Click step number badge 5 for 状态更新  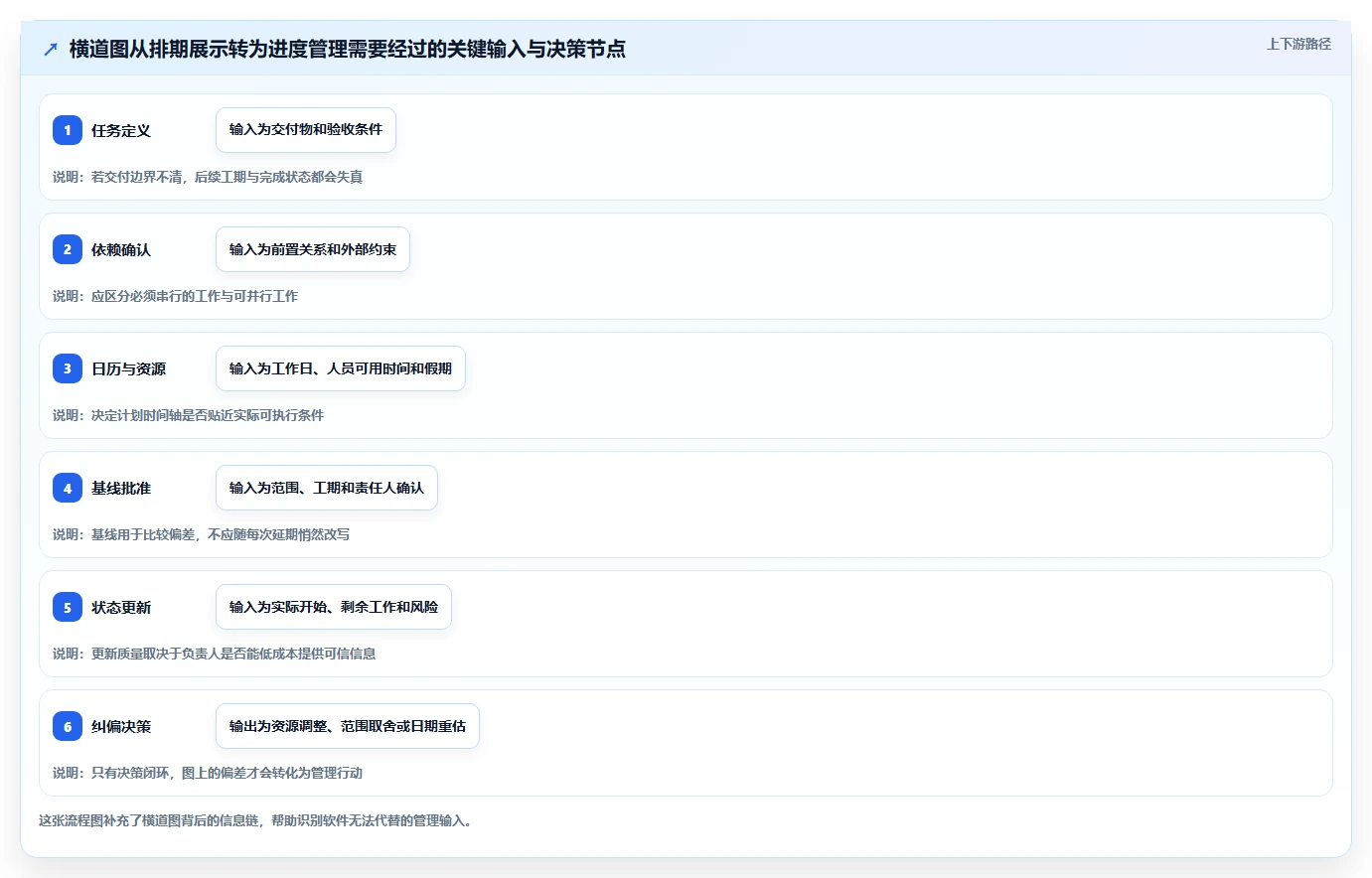point(68,607)
